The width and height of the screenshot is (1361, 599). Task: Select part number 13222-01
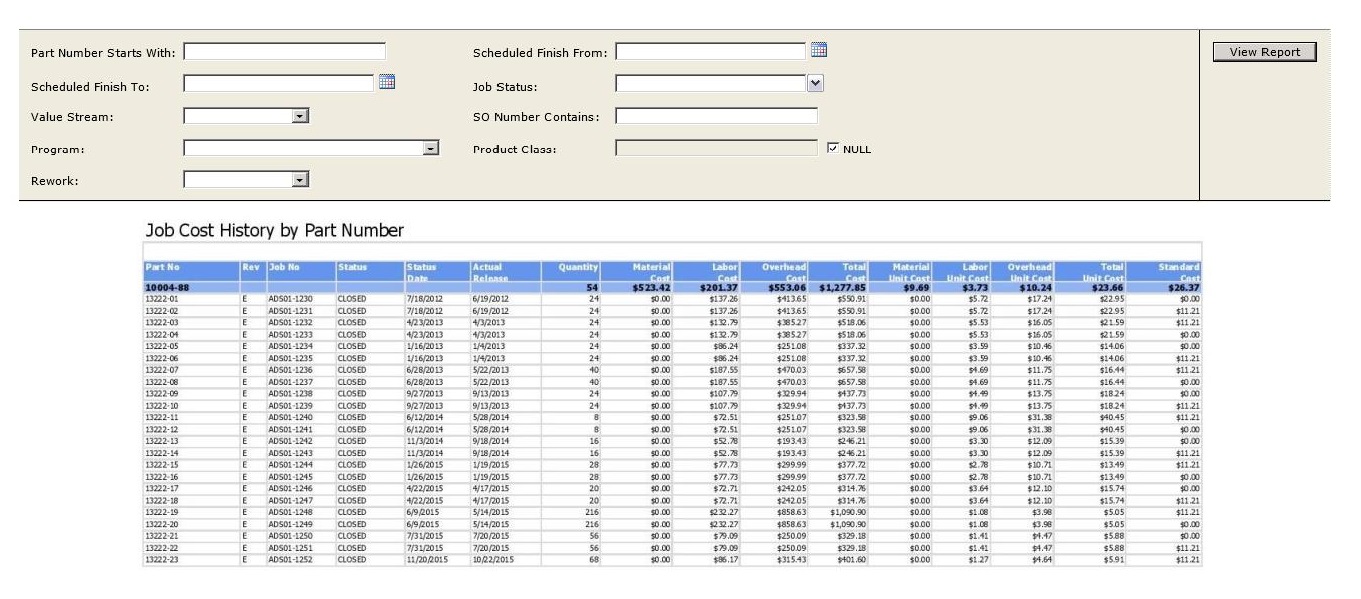(162, 299)
